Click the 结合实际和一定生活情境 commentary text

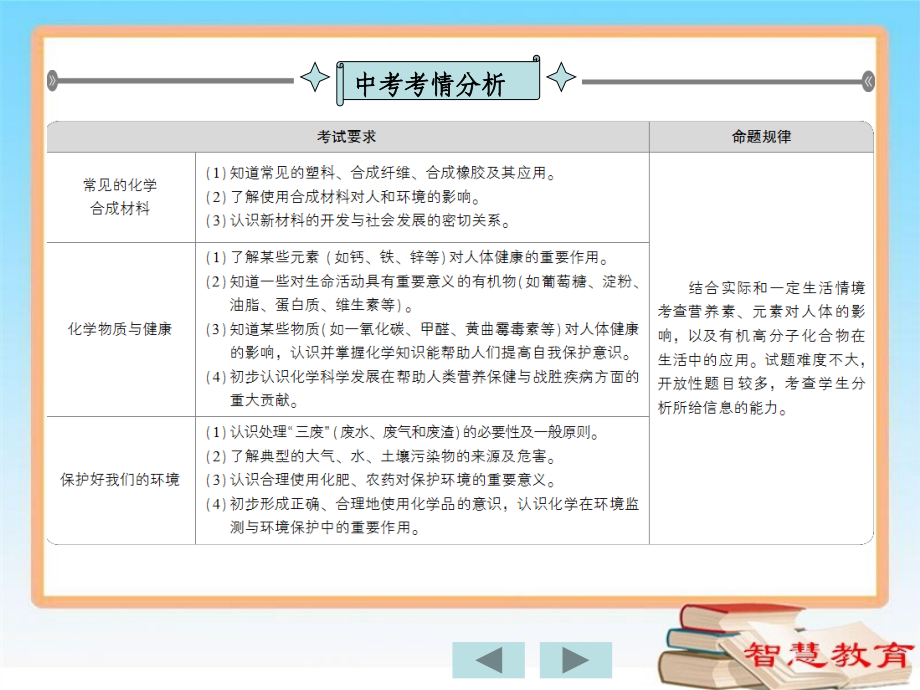[x=760, y=345]
